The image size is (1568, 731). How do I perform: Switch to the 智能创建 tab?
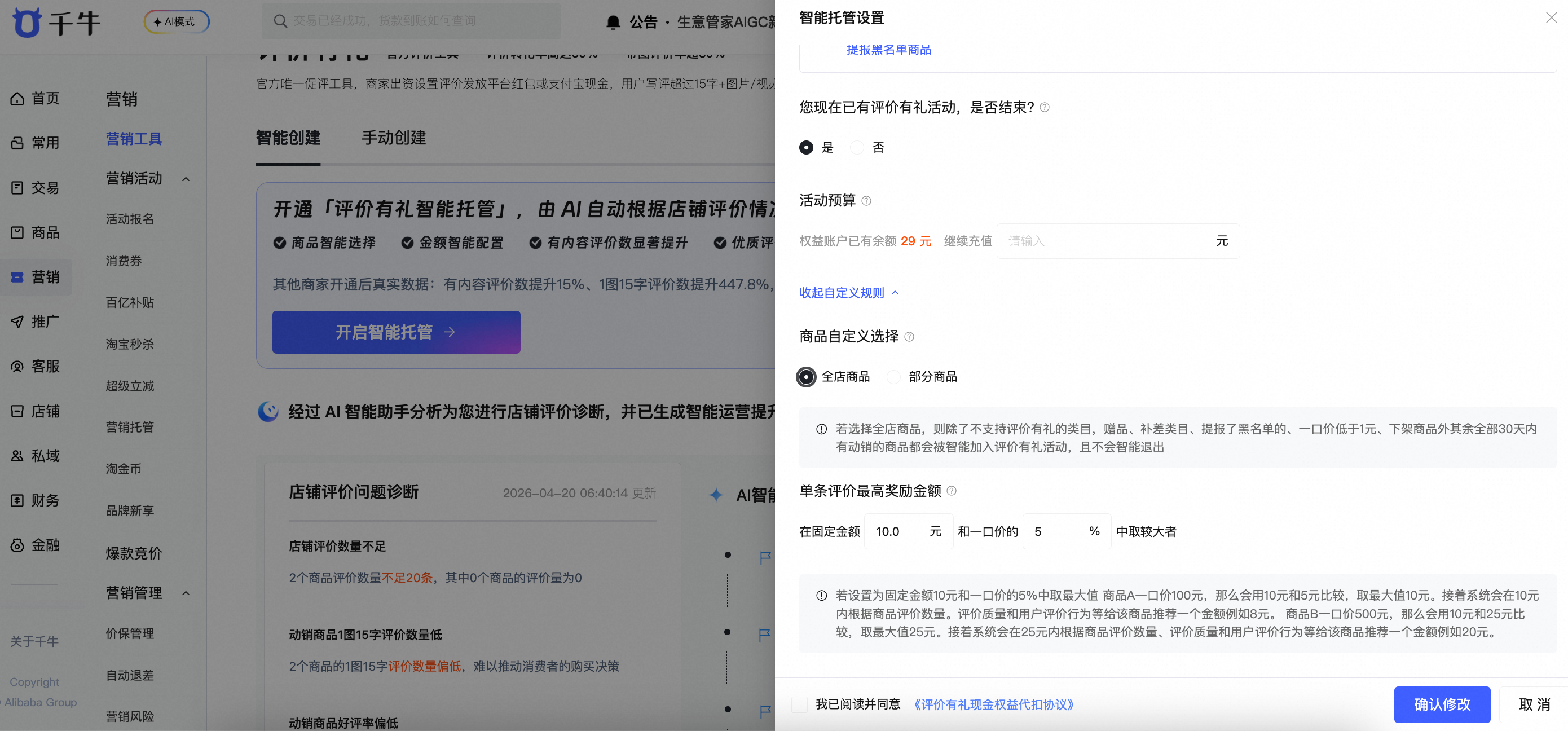click(x=288, y=138)
